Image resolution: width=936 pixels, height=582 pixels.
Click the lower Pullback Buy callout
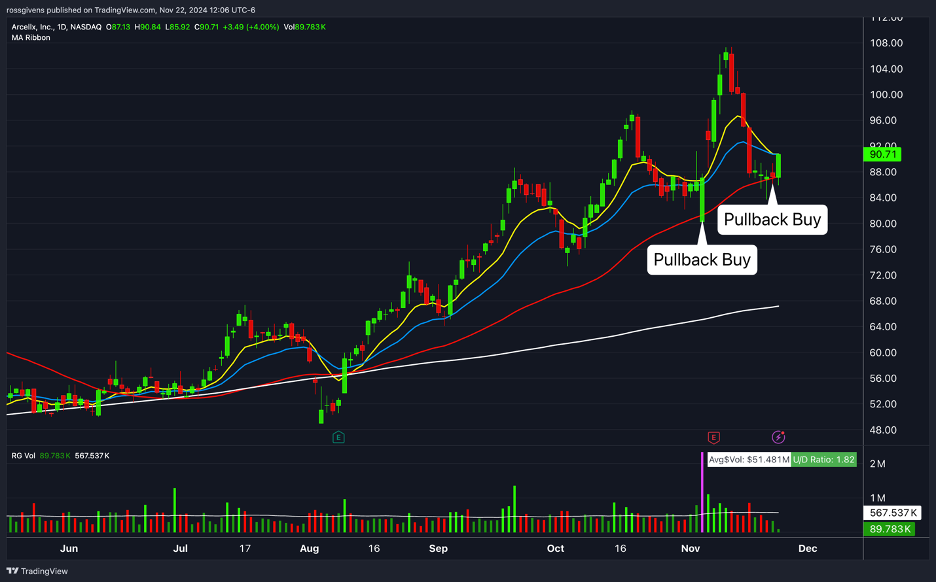tap(702, 260)
